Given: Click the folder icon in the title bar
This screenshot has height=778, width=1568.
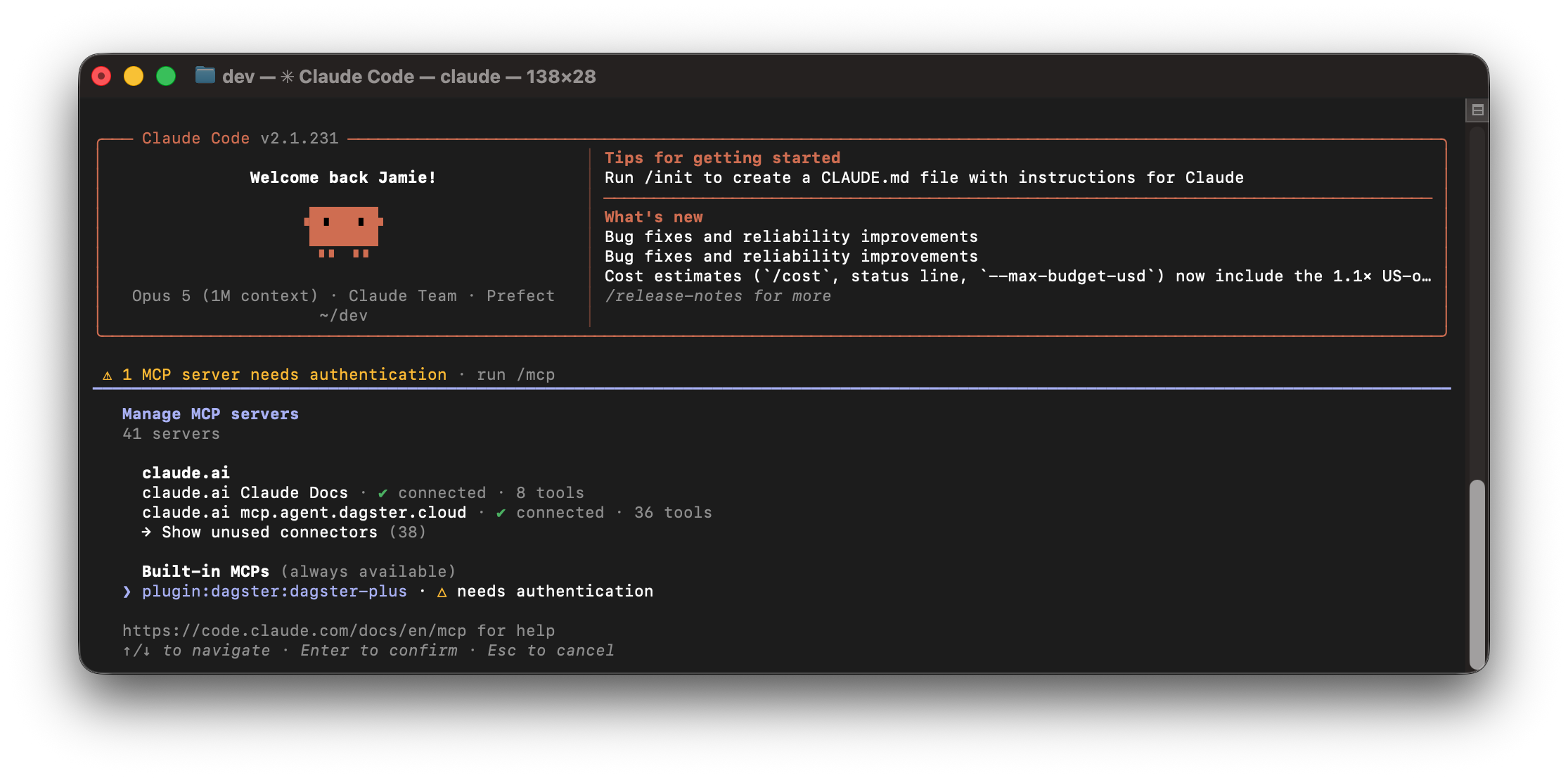Looking at the screenshot, I should [205, 75].
